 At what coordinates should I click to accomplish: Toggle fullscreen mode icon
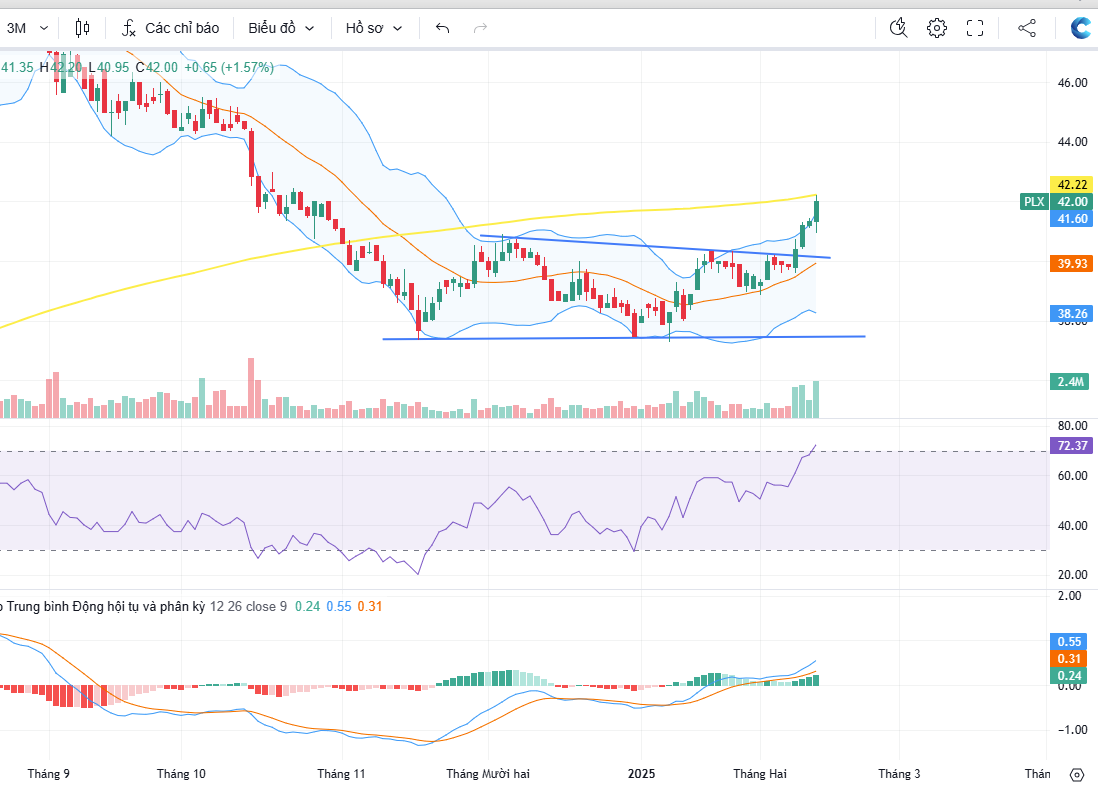tap(975, 28)
